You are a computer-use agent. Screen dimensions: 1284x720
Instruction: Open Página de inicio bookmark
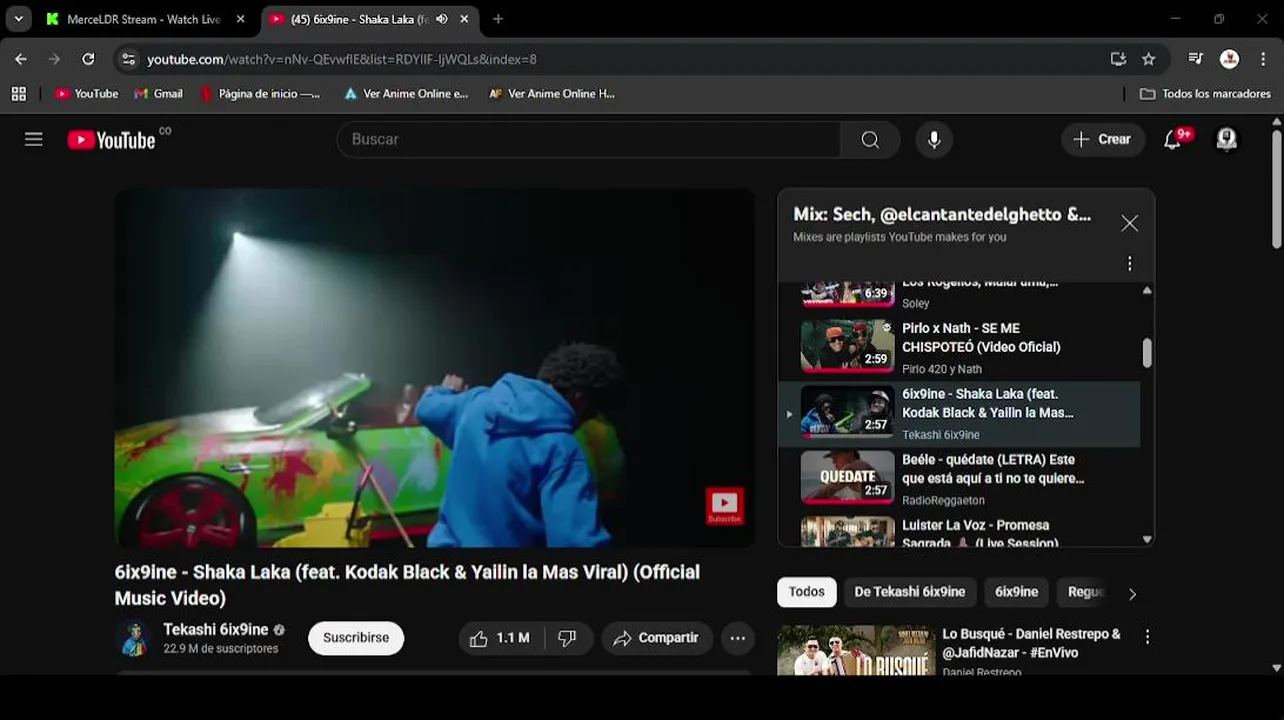(260, 94)
